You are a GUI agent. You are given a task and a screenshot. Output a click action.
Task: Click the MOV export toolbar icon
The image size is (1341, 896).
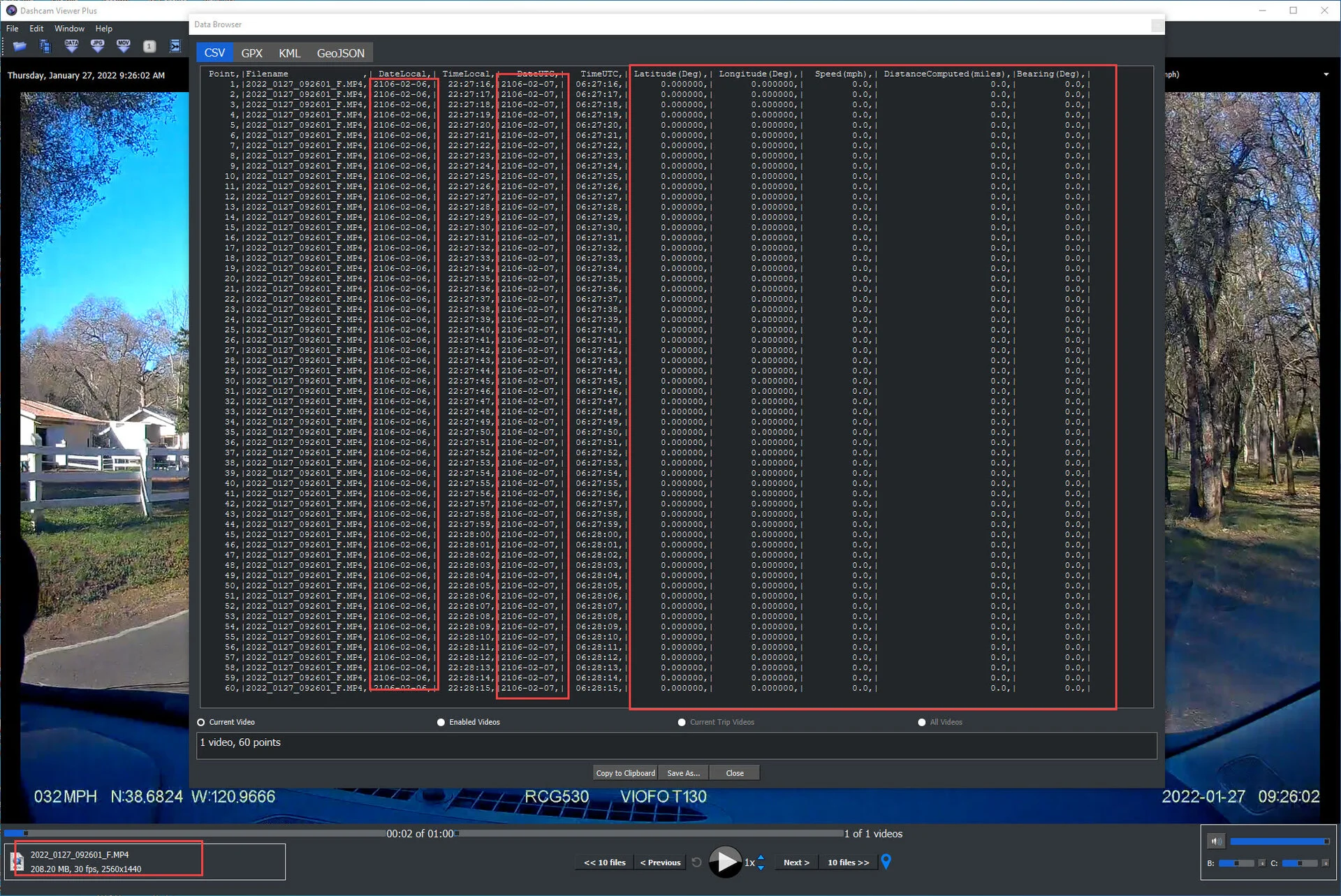124,46
